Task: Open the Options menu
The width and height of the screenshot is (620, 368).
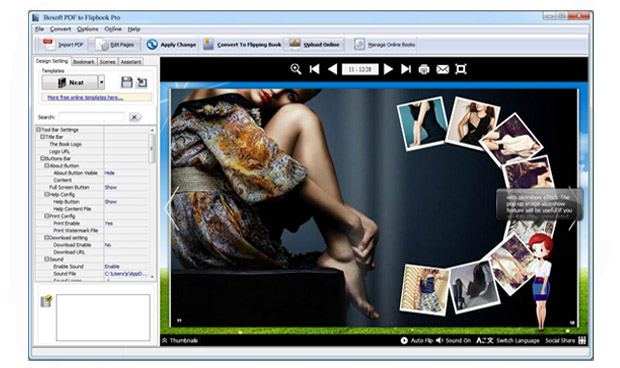Action: pos(87,29)
